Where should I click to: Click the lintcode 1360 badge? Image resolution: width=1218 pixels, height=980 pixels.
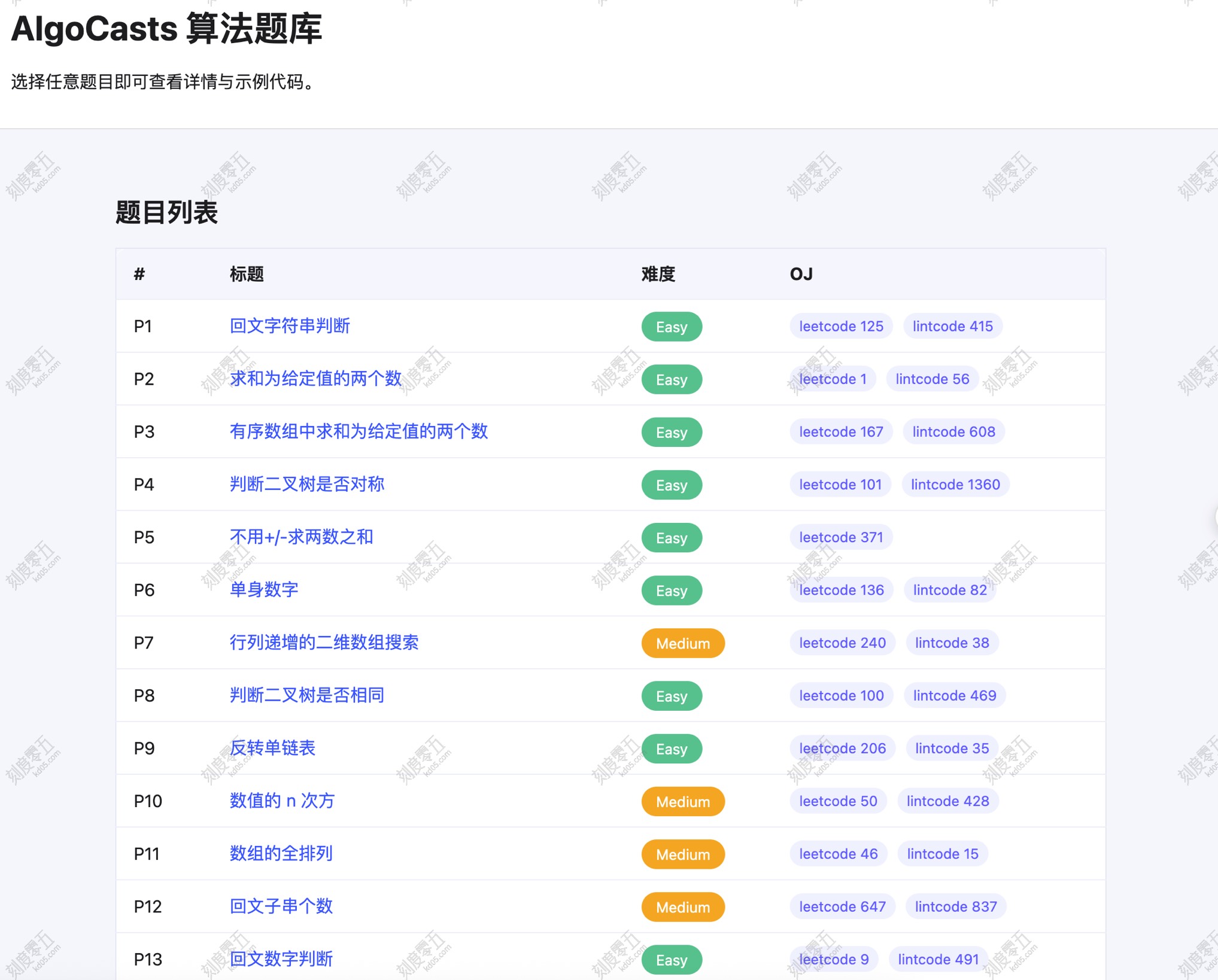[955, 485]
